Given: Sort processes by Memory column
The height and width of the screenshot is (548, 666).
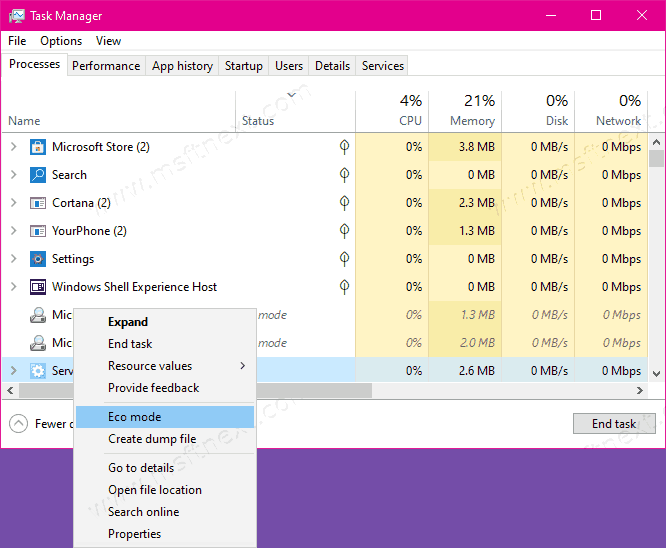Looking at the screenshot, I should pyautogui.click(x=465, y=110).
